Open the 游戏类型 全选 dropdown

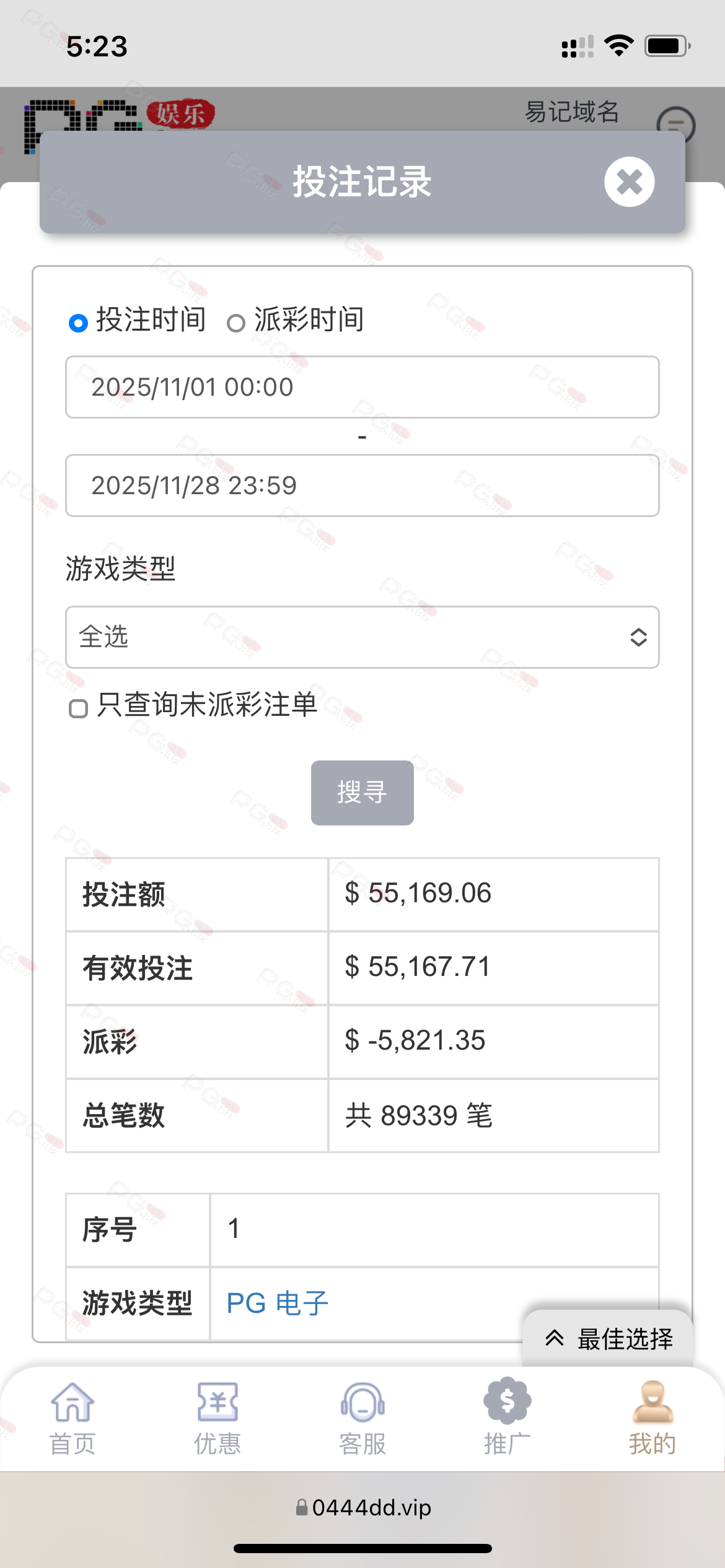tap(362, 637)
